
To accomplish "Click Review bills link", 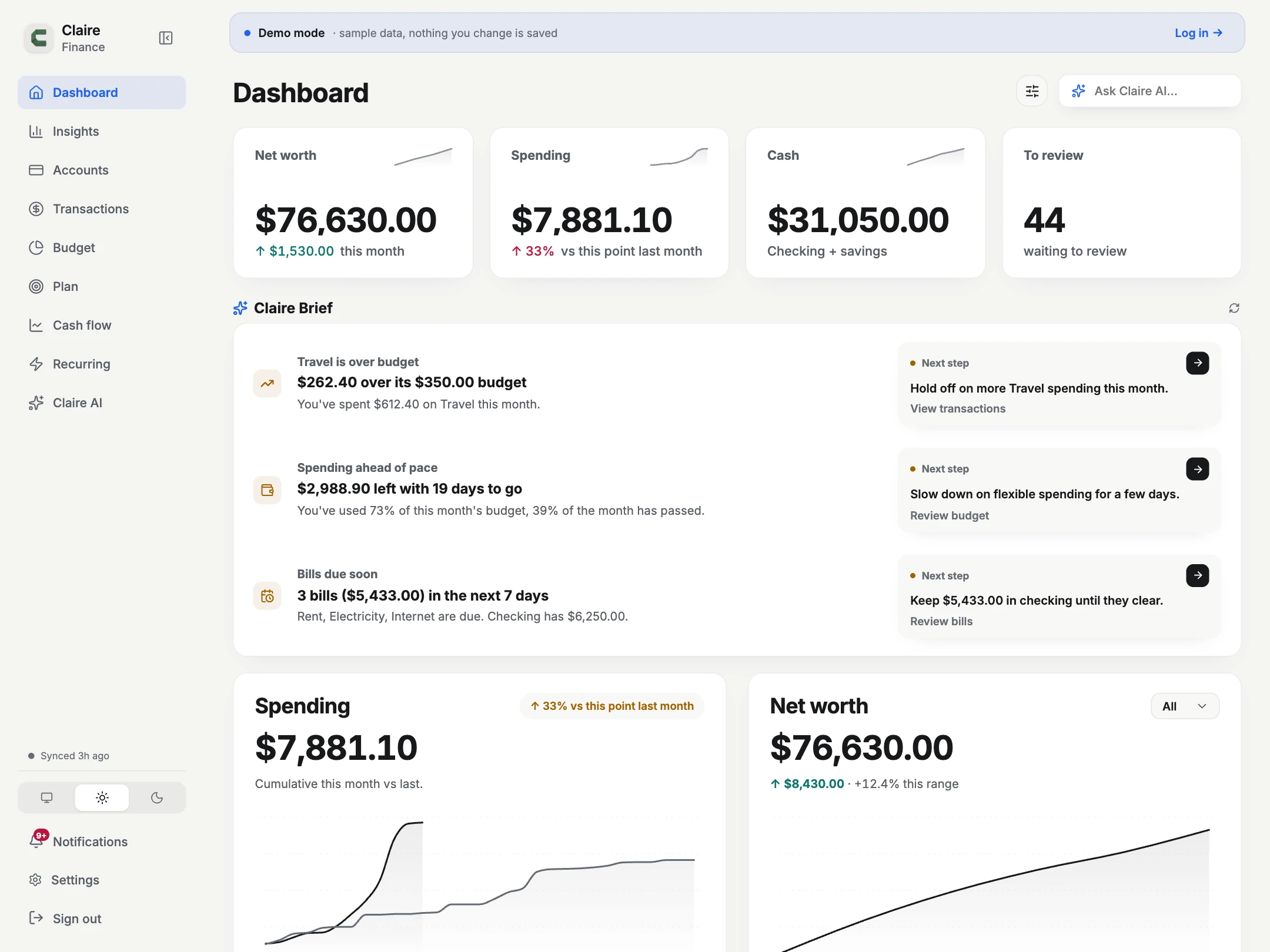I will 941,621.
